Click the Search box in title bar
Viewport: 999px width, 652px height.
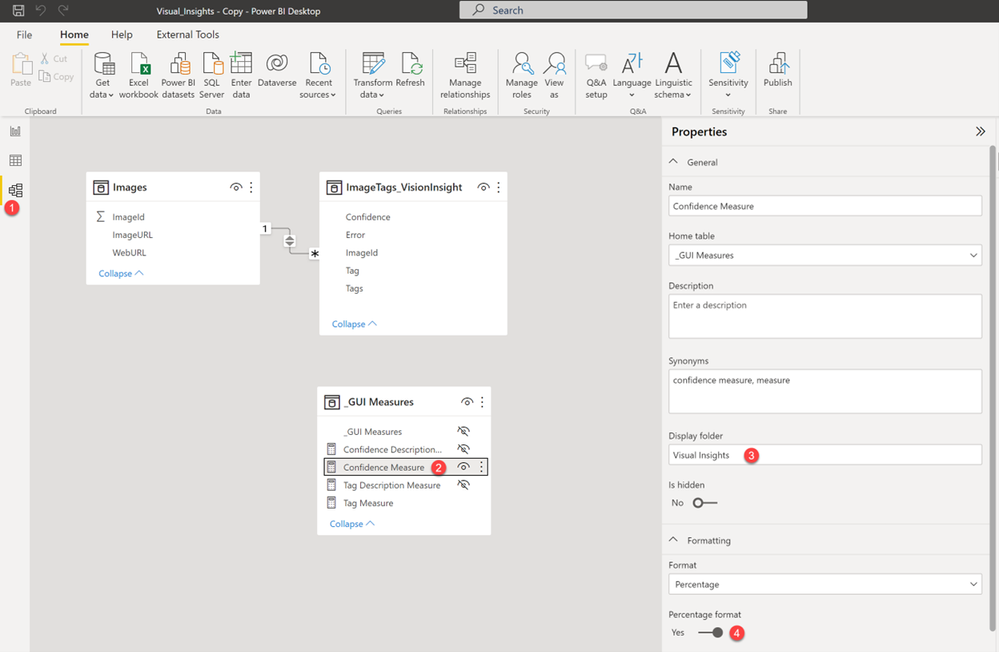tap(633, 10)
